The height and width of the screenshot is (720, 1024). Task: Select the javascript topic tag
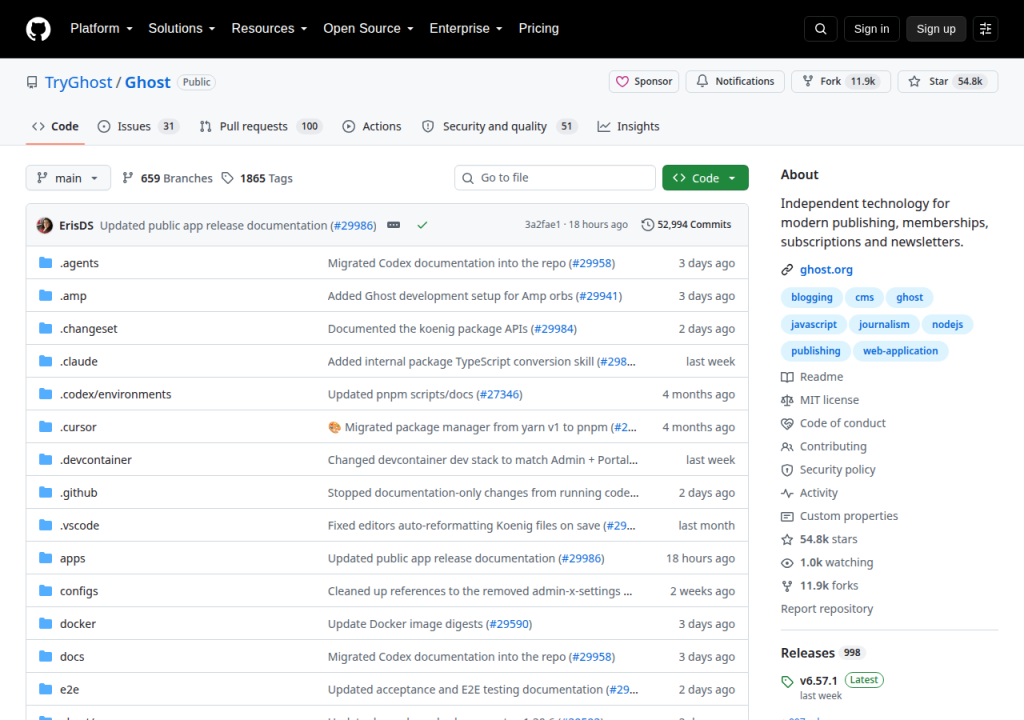coord(814,324)
